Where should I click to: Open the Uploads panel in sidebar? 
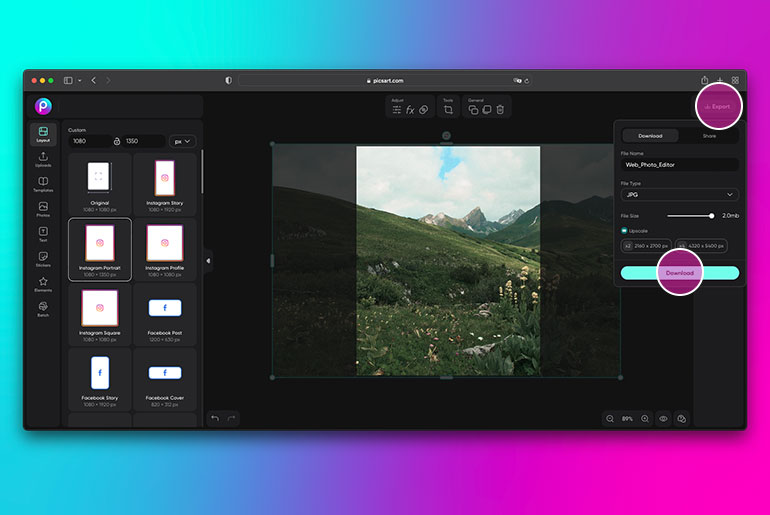click(43, 159)
